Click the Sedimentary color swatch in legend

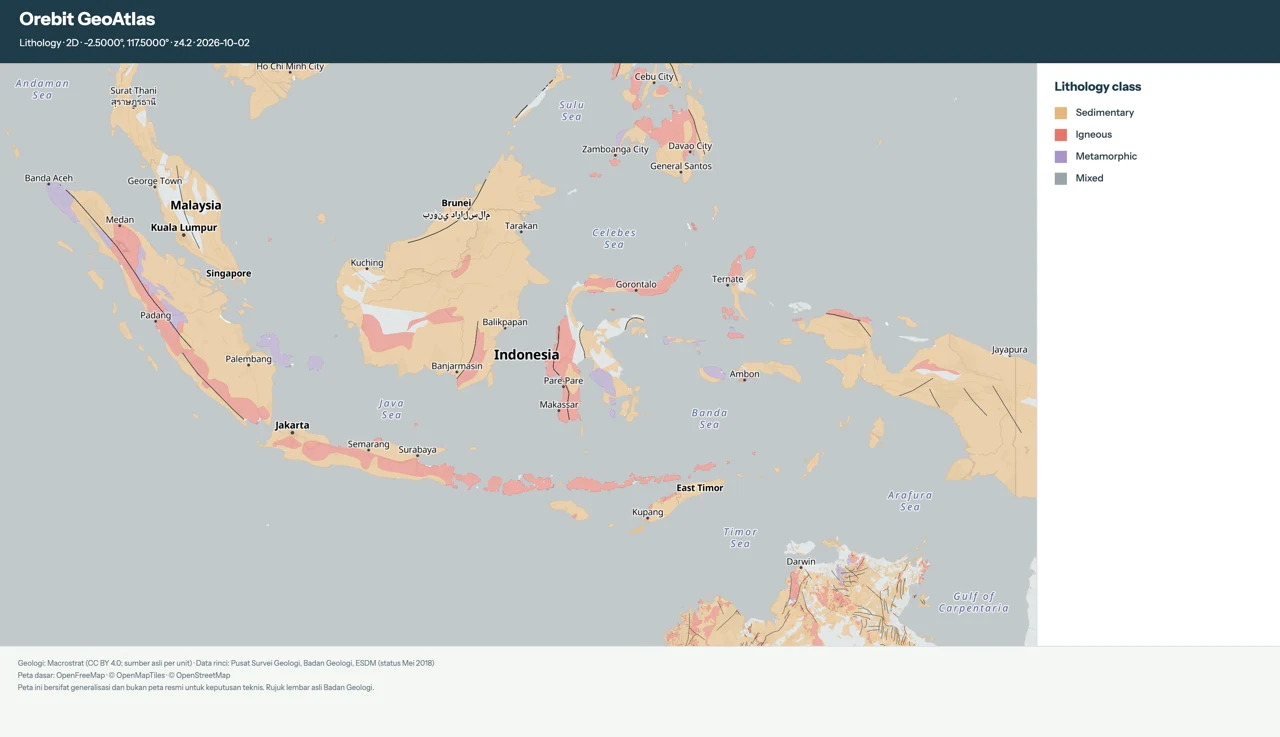(x=1061, y=113)
